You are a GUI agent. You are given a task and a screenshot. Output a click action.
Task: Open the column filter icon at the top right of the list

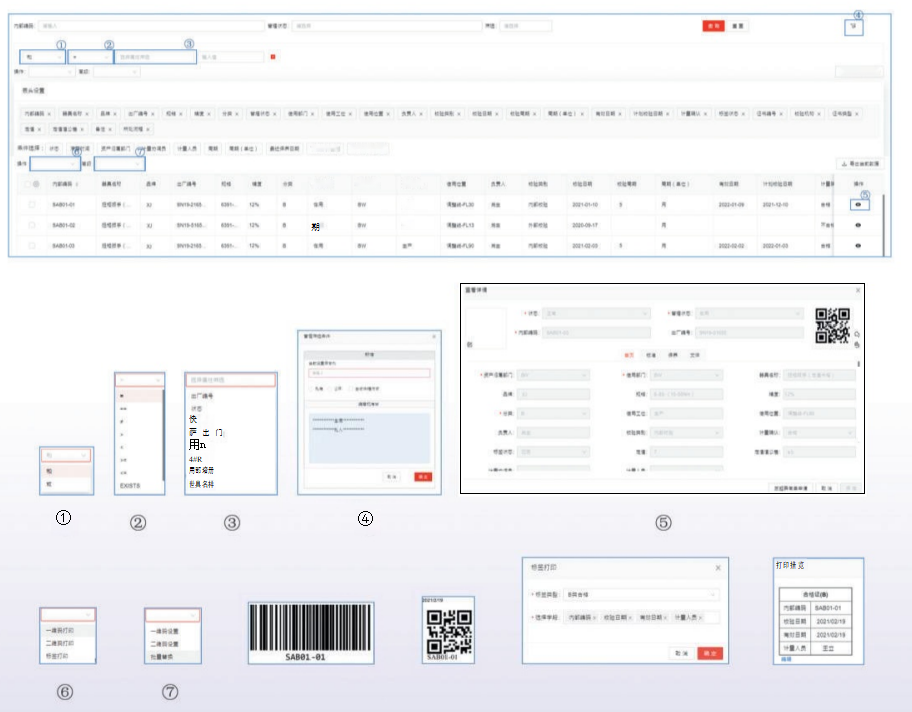pos(853,27)
